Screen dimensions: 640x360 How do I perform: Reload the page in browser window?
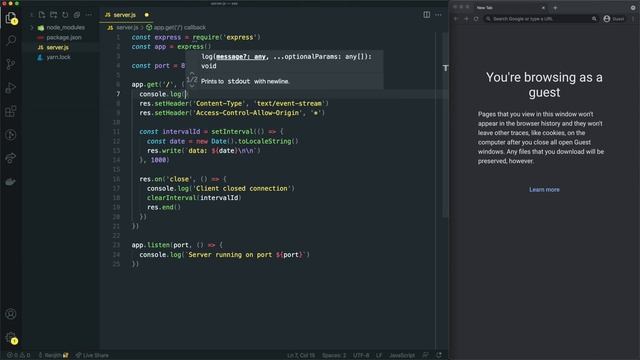[x=476, y=19]
